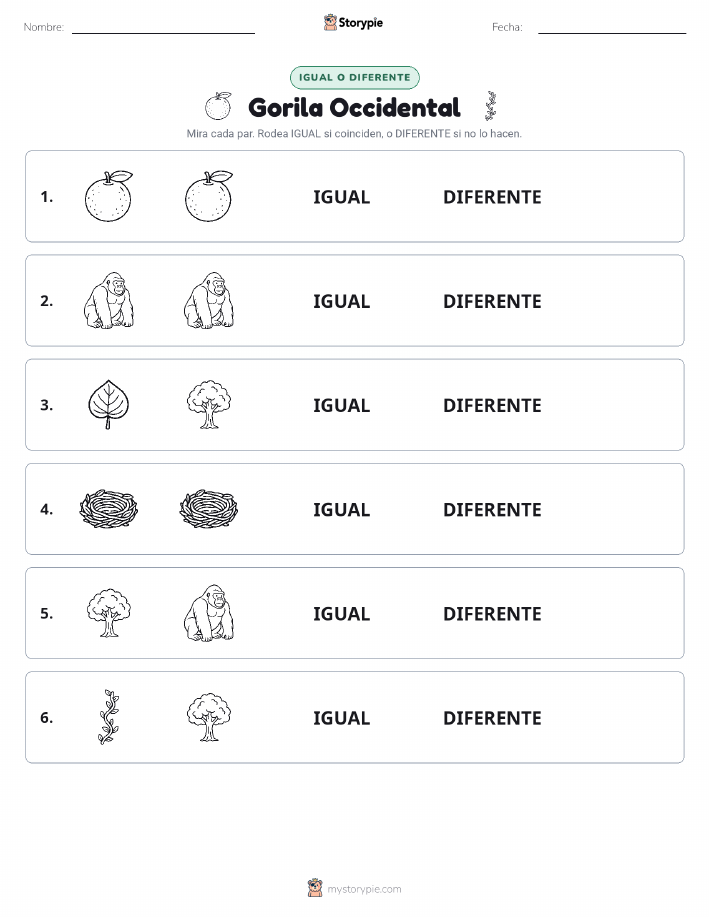Screen dimensions: 709x917
Task: Select the tree picture in row 3
Action: click(x=209, y=405)
